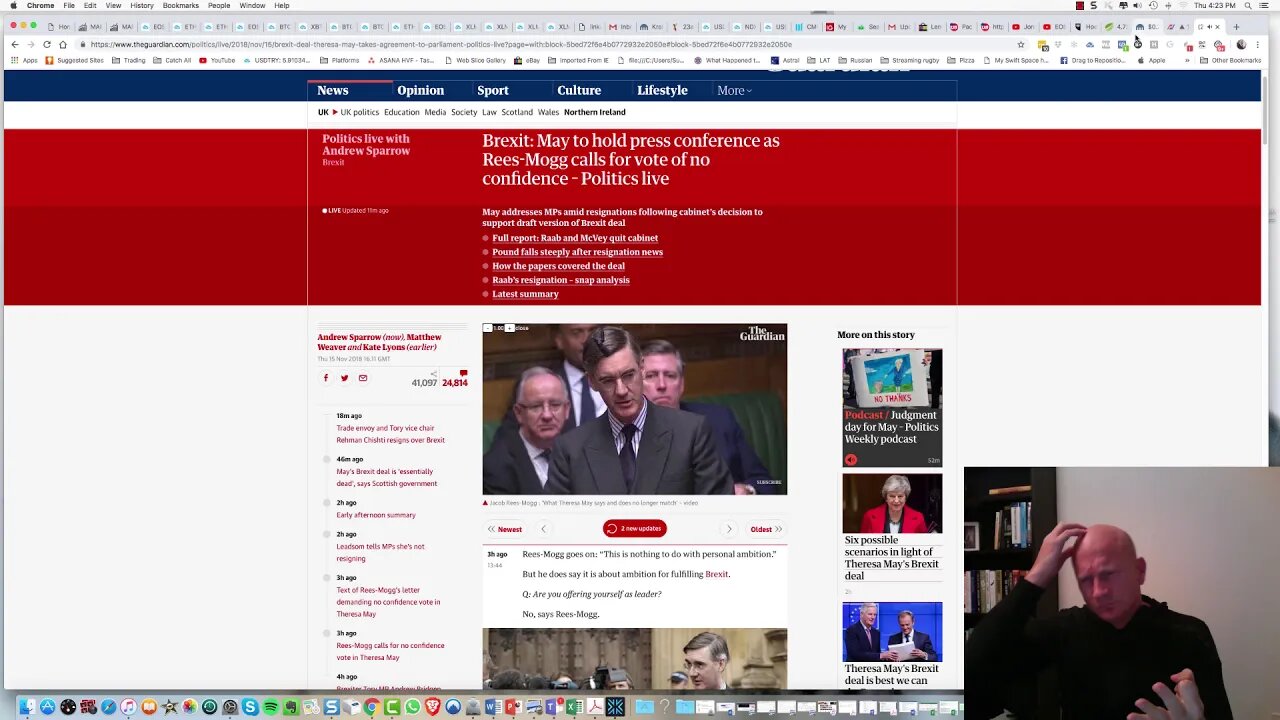Screen dimensions: 1280x720
Task: Open Andrew Sparrow author link
Action: (x=349, y=337)
